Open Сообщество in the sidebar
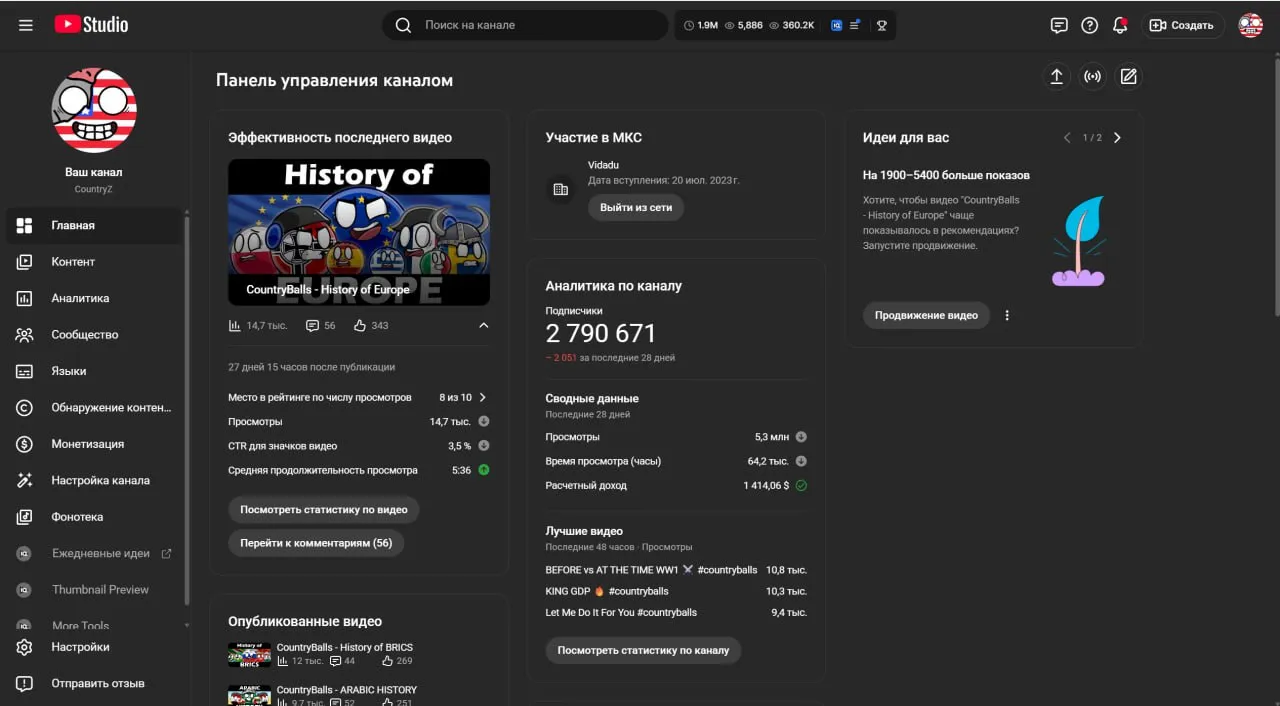The height and width of the screenshot is (706, 1280). pyautogui.click(x=94, y=335)
